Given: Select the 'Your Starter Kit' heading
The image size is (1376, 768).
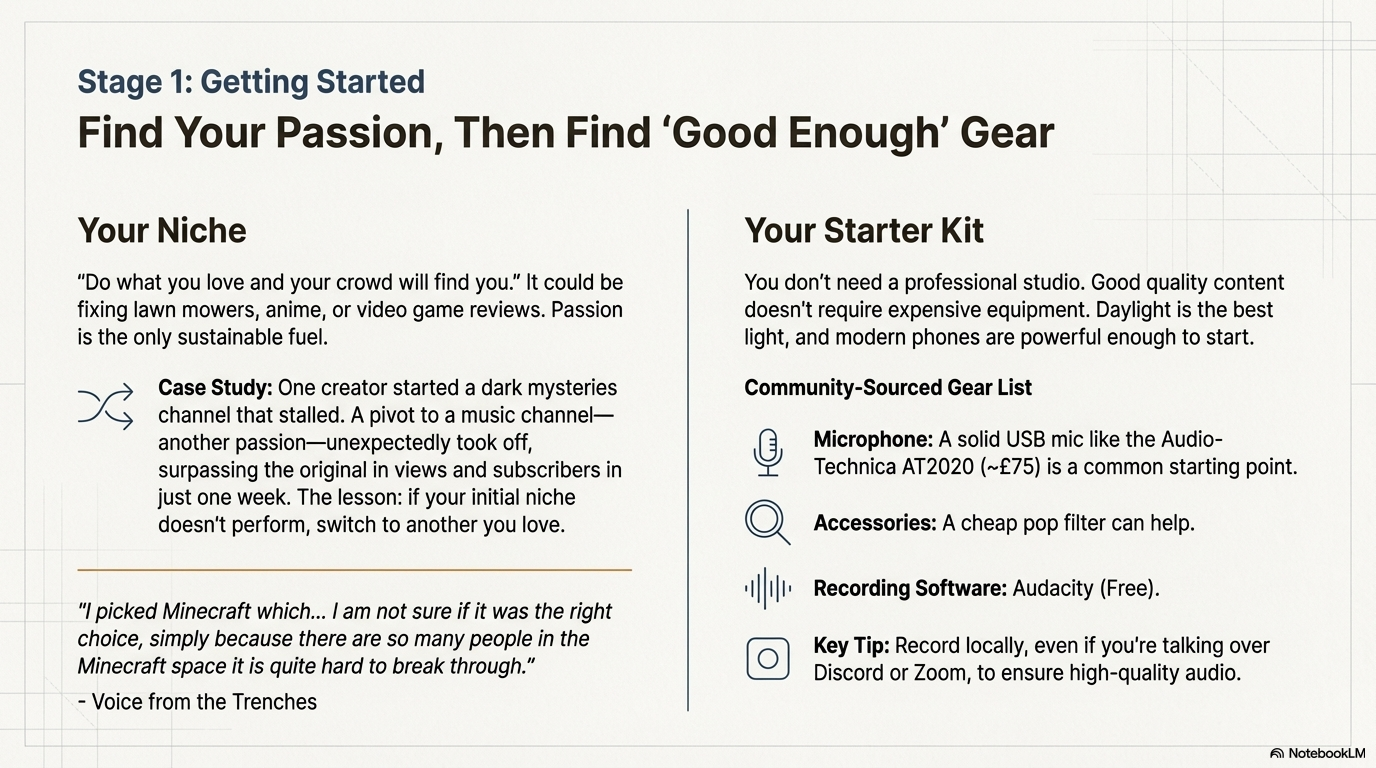Looking at the screenshot, I should (864, 231).
